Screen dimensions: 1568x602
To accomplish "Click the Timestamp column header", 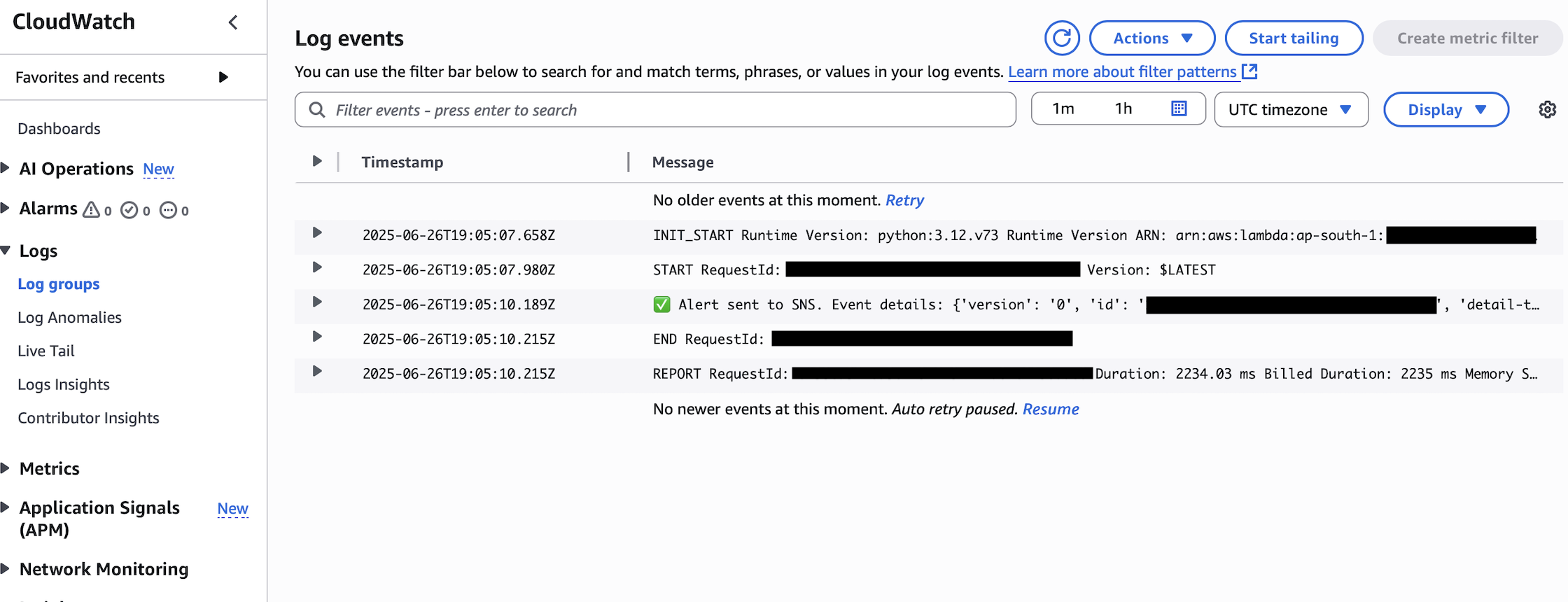I will [402, 162].
